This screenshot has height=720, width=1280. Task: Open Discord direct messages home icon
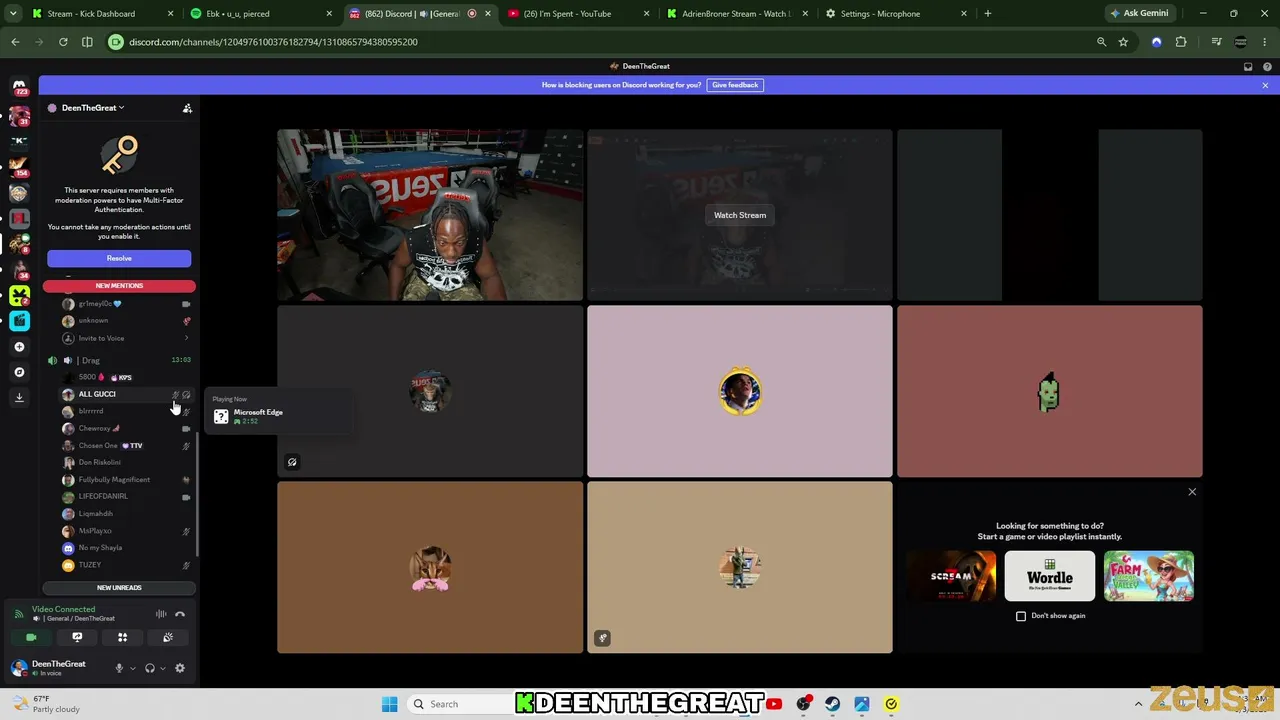(19, 87)
